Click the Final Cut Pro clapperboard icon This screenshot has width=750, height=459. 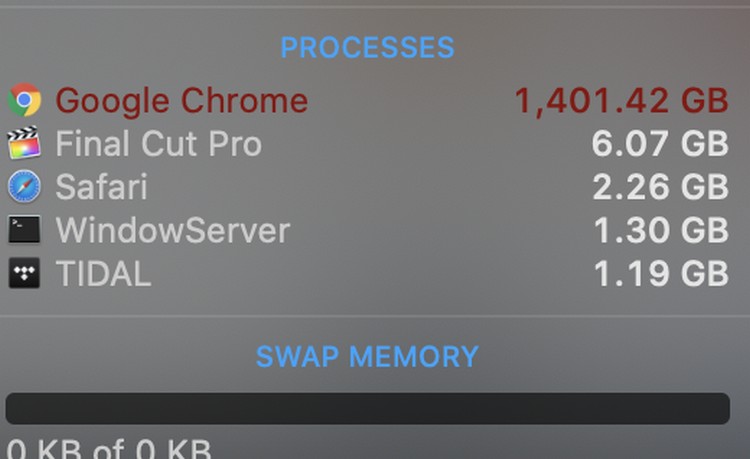(x=24, y=144)
